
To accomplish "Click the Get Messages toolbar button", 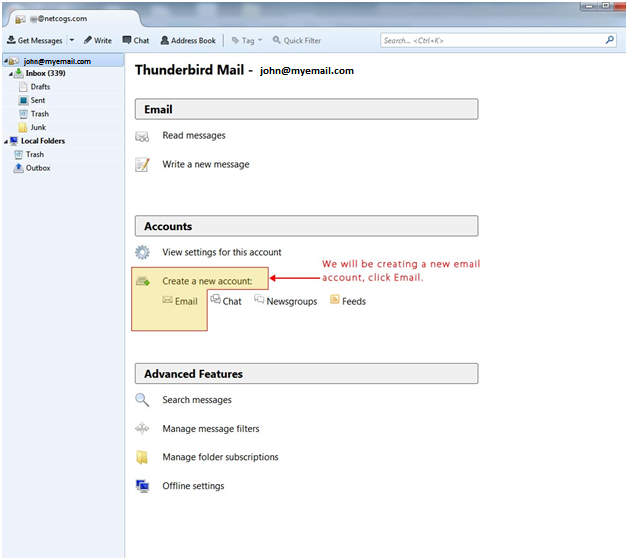I will 35,41.
